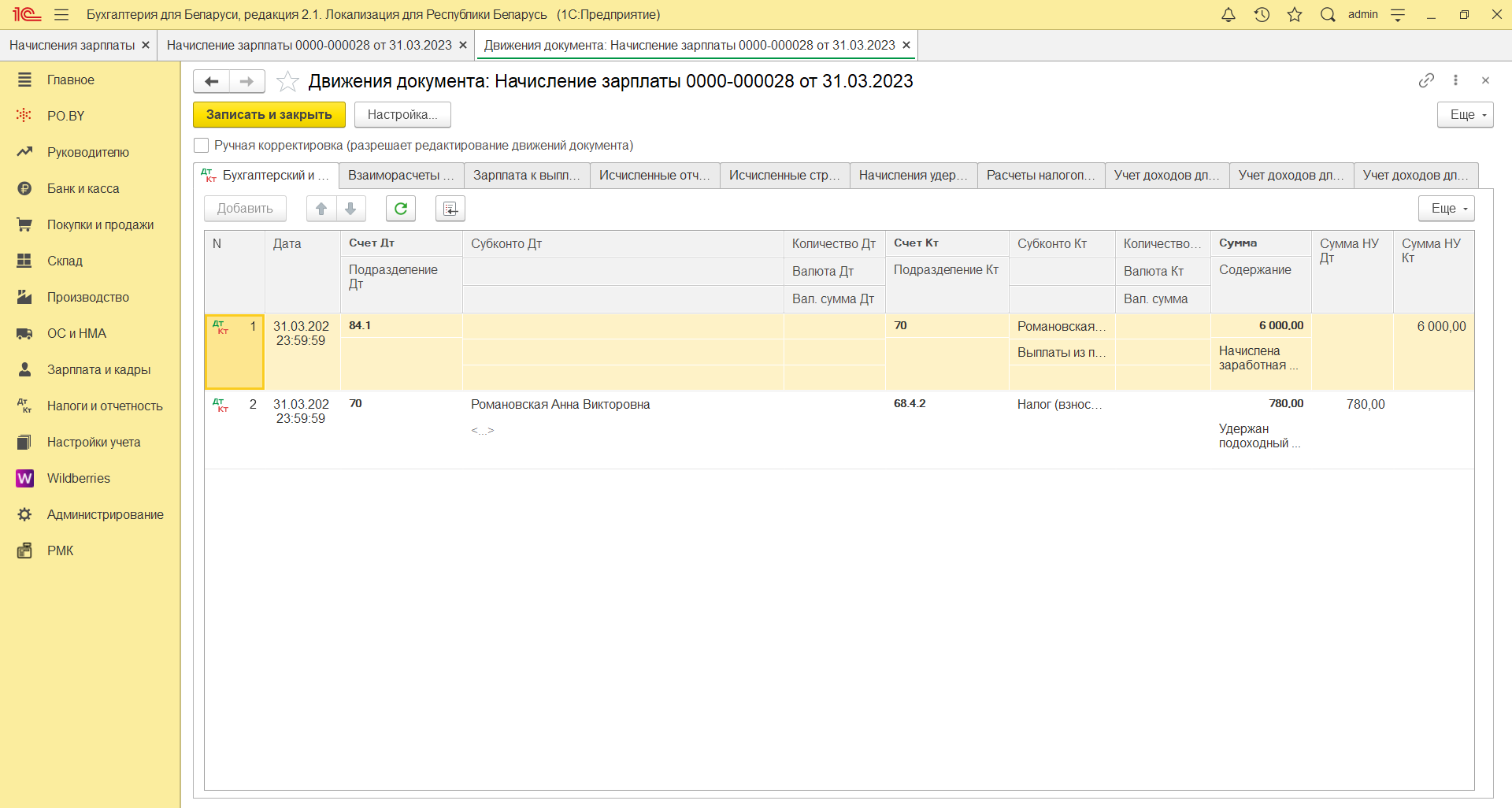Open the main hamburger menu

61,15
